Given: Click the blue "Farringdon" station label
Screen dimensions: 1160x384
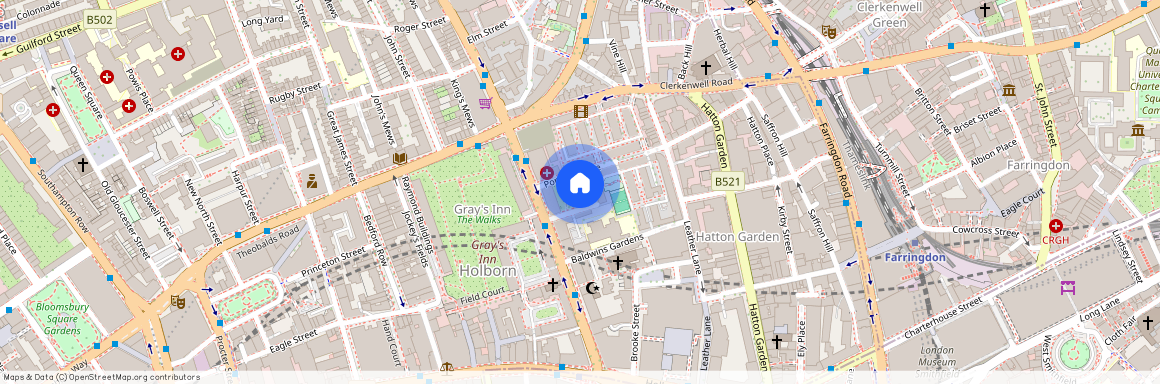Looking at the screenshot, I should 915,257.
